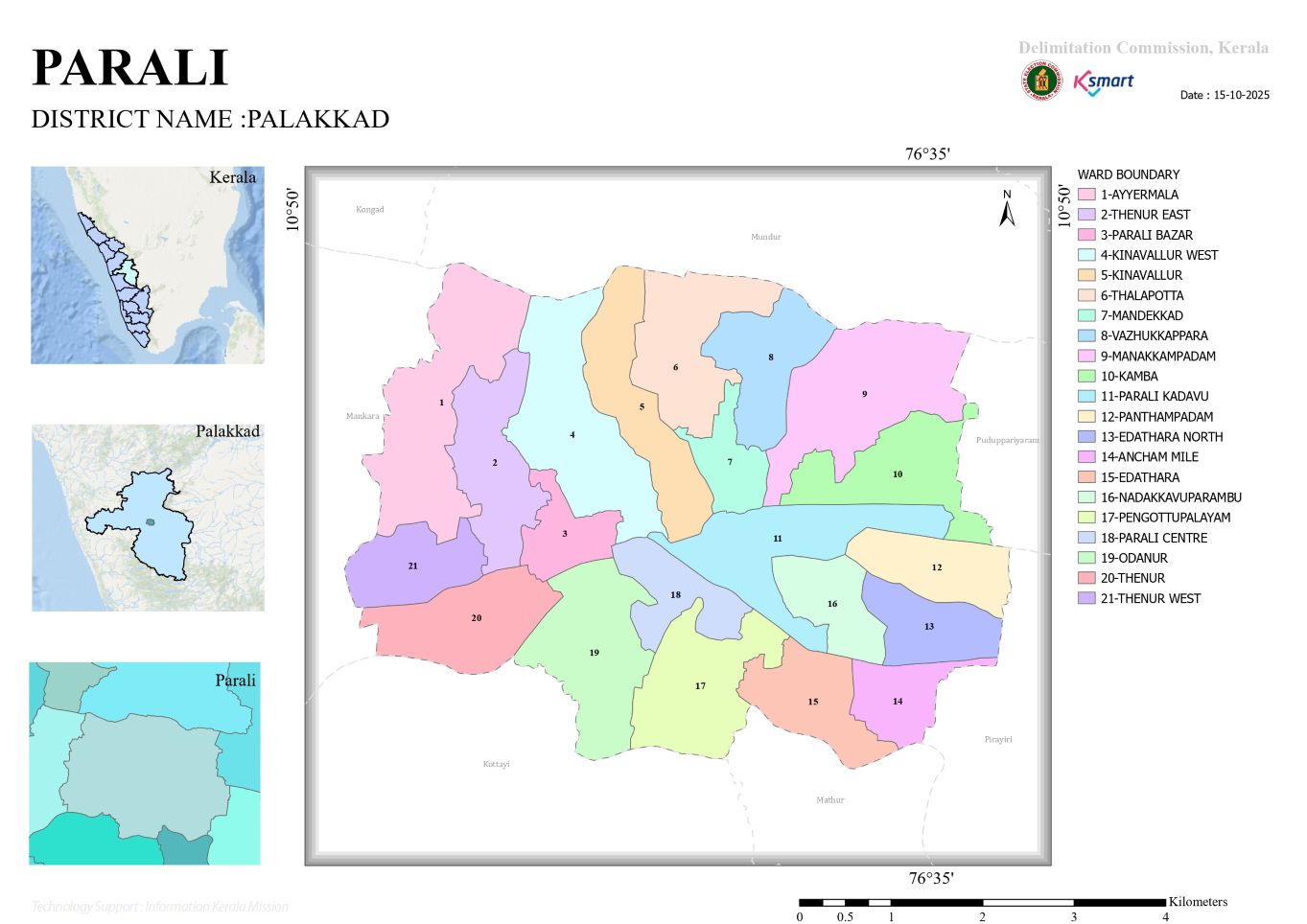Viewport: 1307px width, 924px height.
Task: Click ward number 13 on map
Action: point(929,627)
